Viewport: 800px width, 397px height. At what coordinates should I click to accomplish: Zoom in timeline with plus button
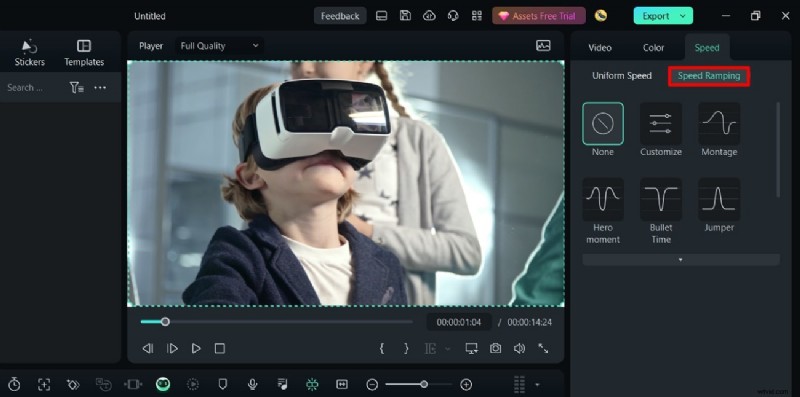pyautogui.click(x=466, y=384)
